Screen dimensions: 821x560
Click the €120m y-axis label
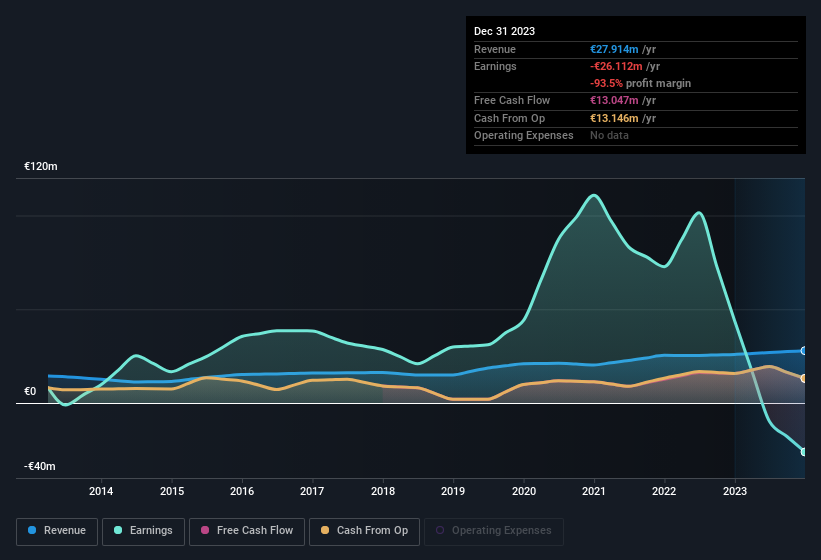(x=41, y=166)
